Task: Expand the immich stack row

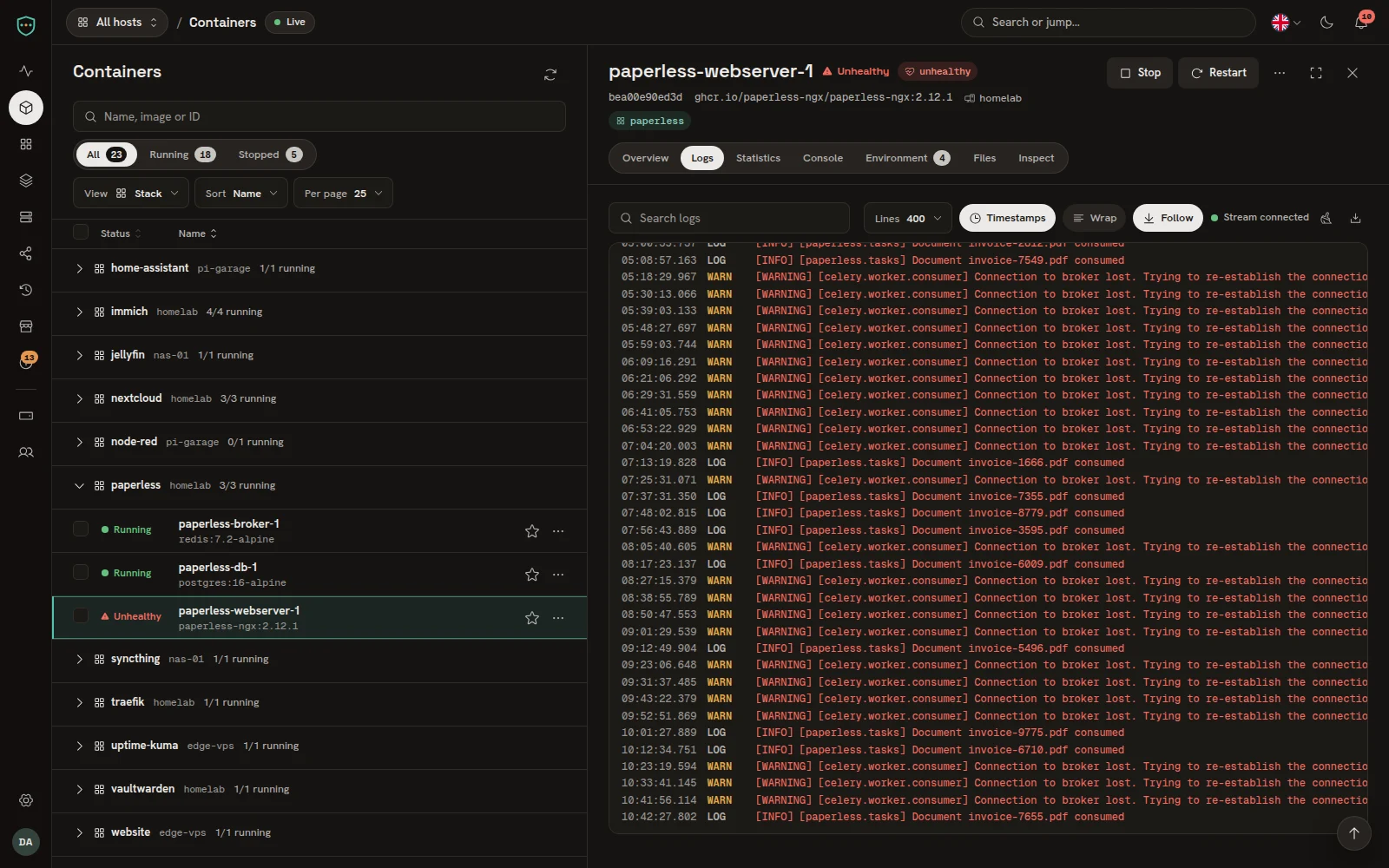Action: coord(79,312)
